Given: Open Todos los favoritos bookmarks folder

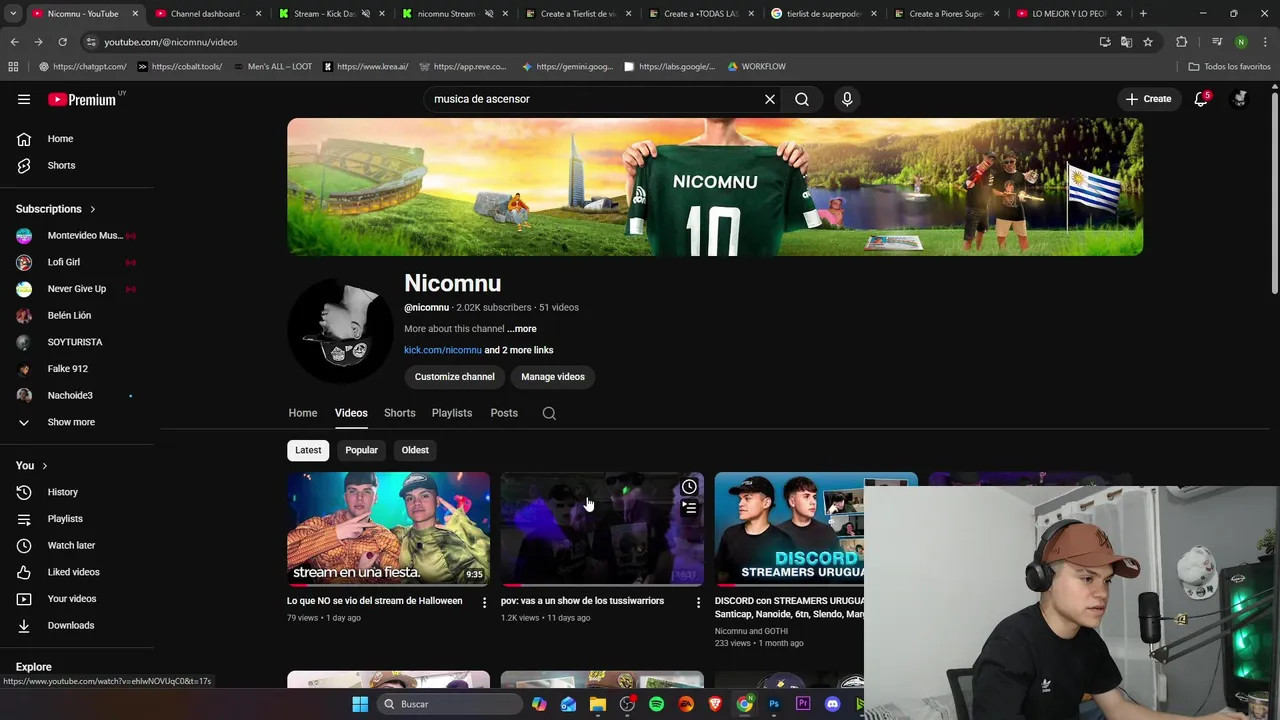Looking at the screenshot, I should coord(1229,67).
